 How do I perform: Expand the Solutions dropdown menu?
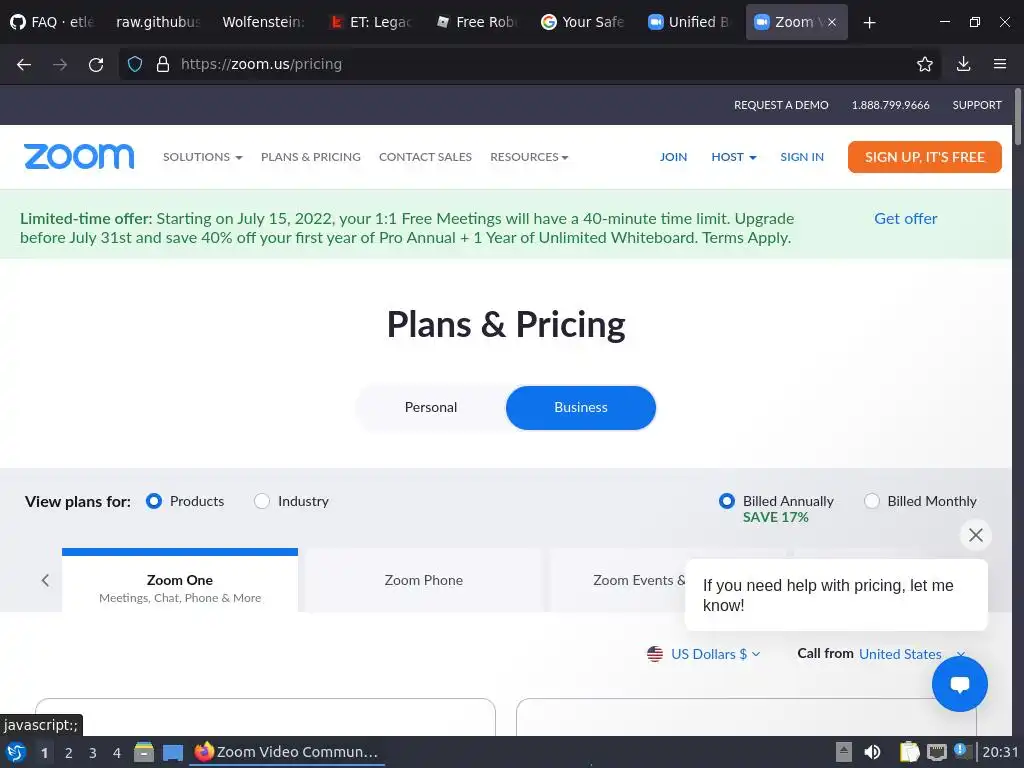point(202,157)
